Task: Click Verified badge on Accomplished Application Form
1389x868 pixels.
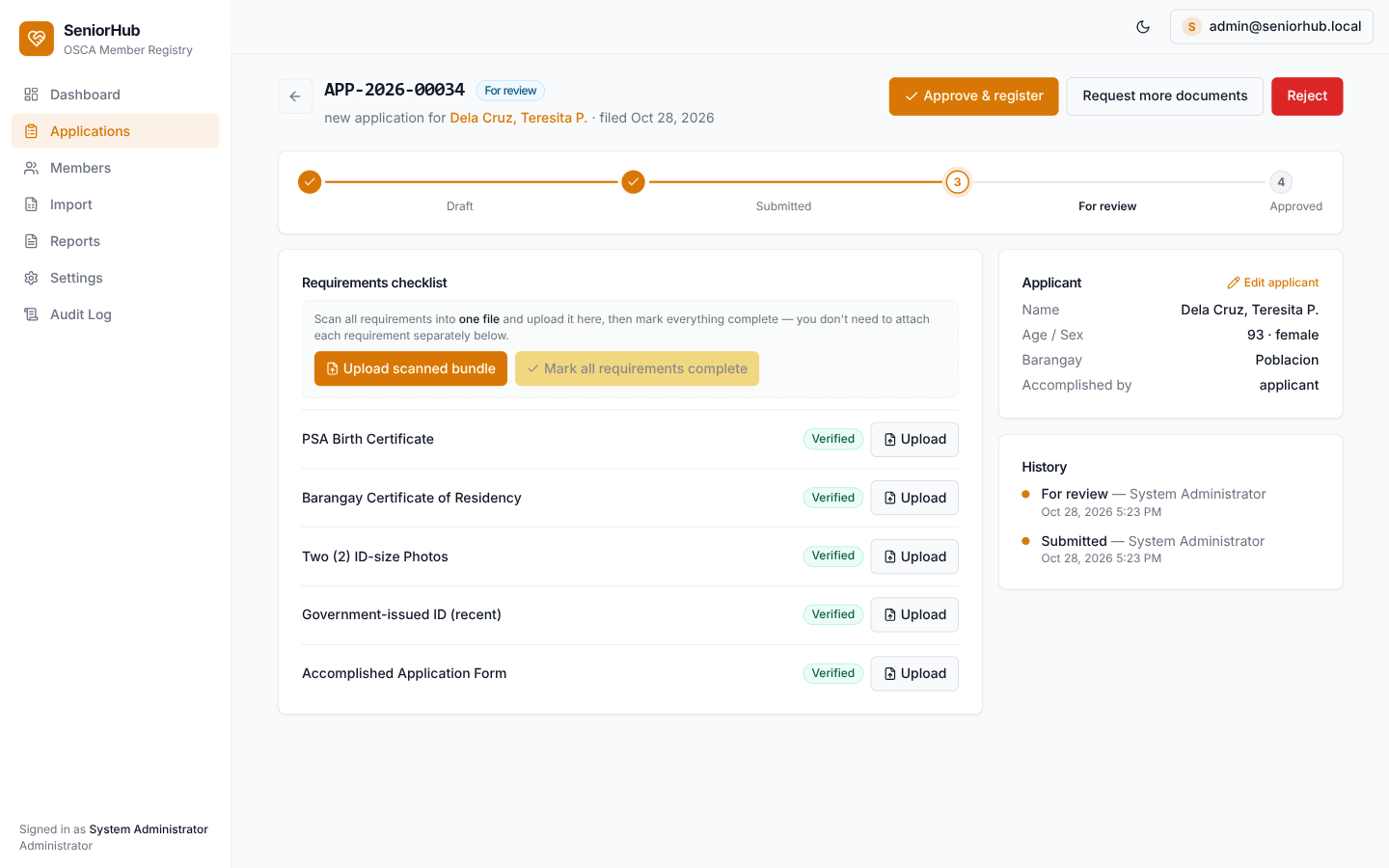Action: pos(833,673)
